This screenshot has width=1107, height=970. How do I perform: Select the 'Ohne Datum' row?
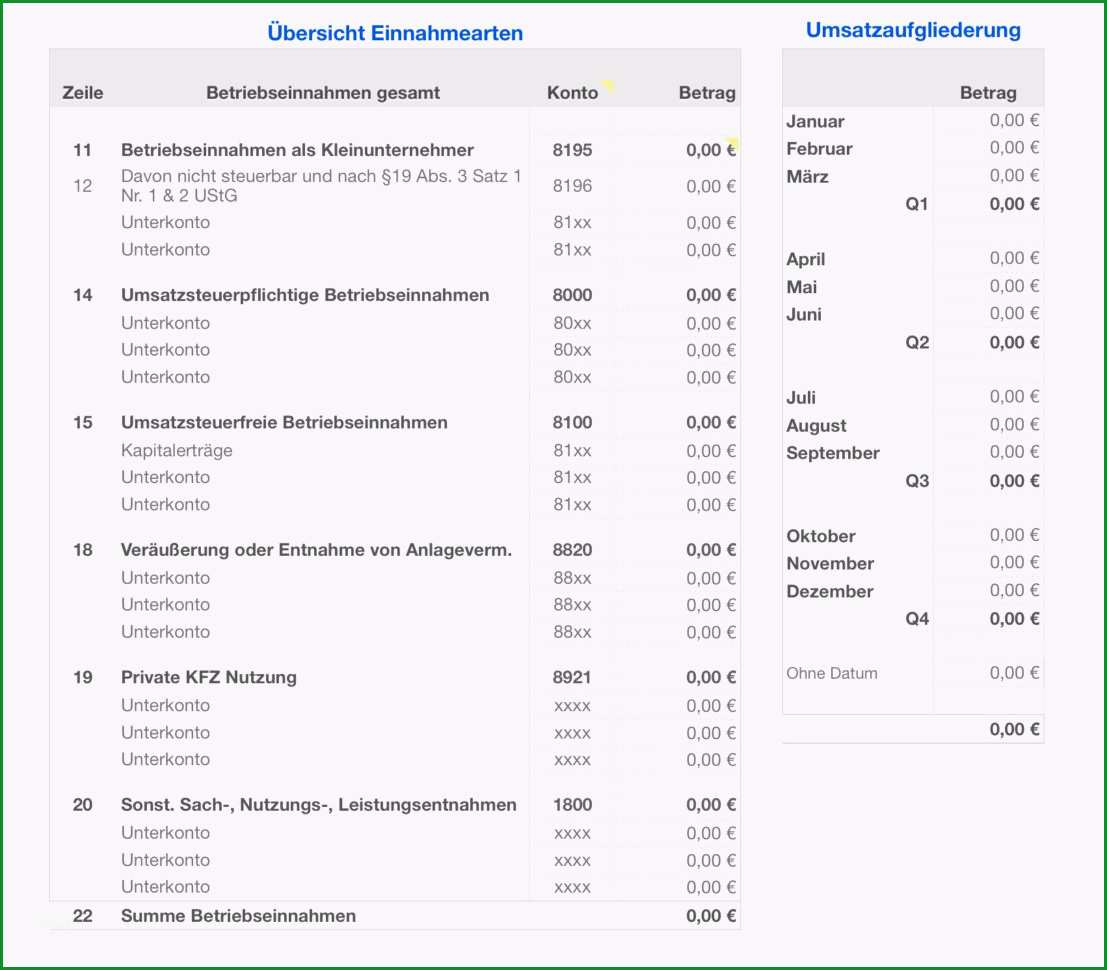click(x=913, y=673)
